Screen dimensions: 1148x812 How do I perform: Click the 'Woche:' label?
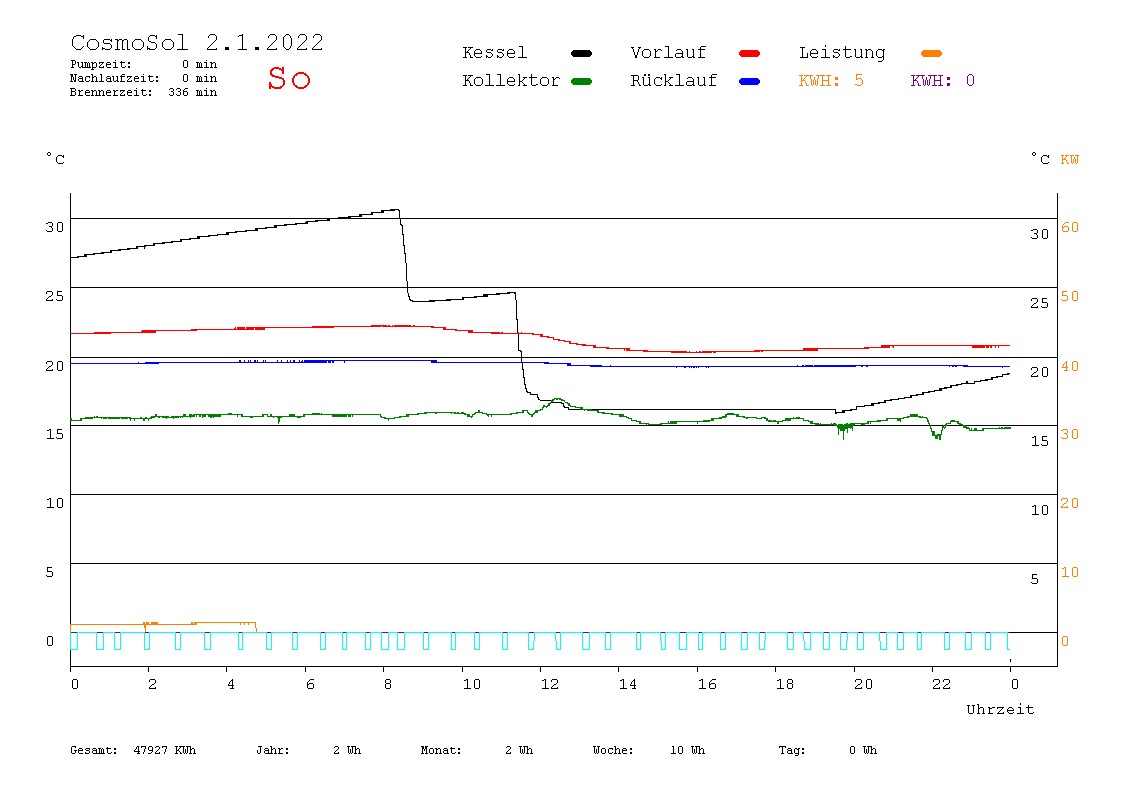click(x=613, y=750)
